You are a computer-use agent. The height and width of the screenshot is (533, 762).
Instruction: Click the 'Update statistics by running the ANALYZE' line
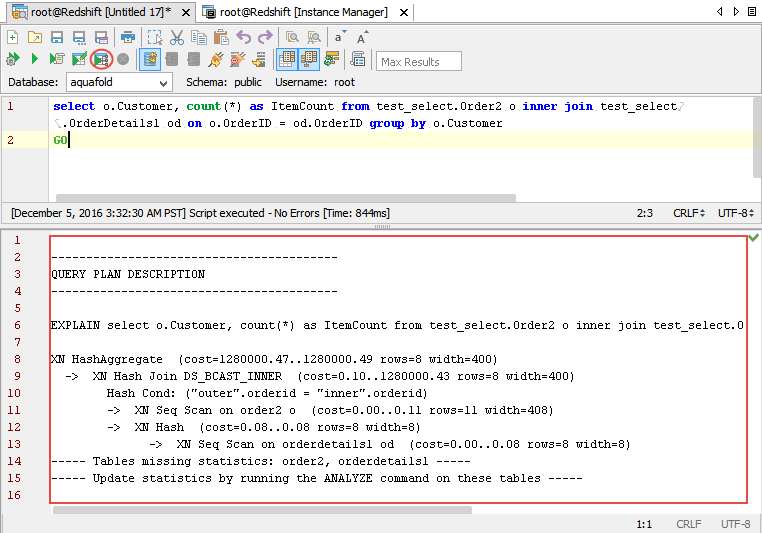point(316,478)
